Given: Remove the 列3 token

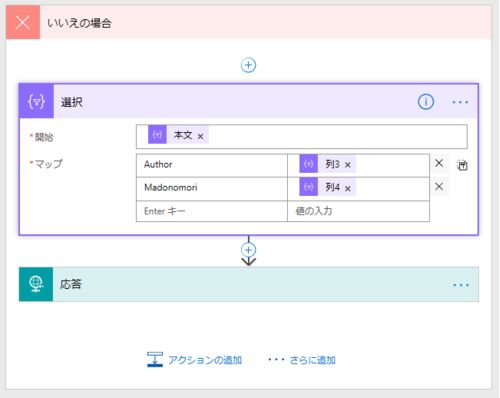Looking at the screenshot, I should (x=348, y=165).
